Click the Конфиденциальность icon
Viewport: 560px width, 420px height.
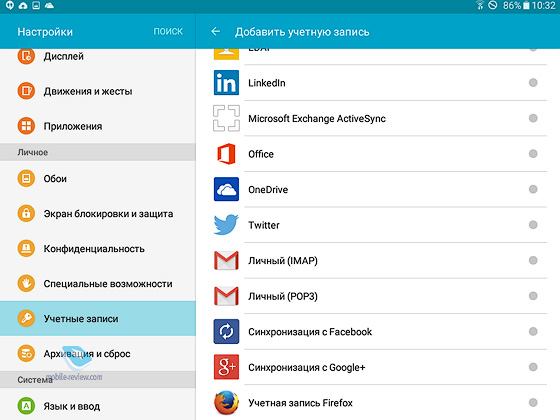[x=26, y=248]
